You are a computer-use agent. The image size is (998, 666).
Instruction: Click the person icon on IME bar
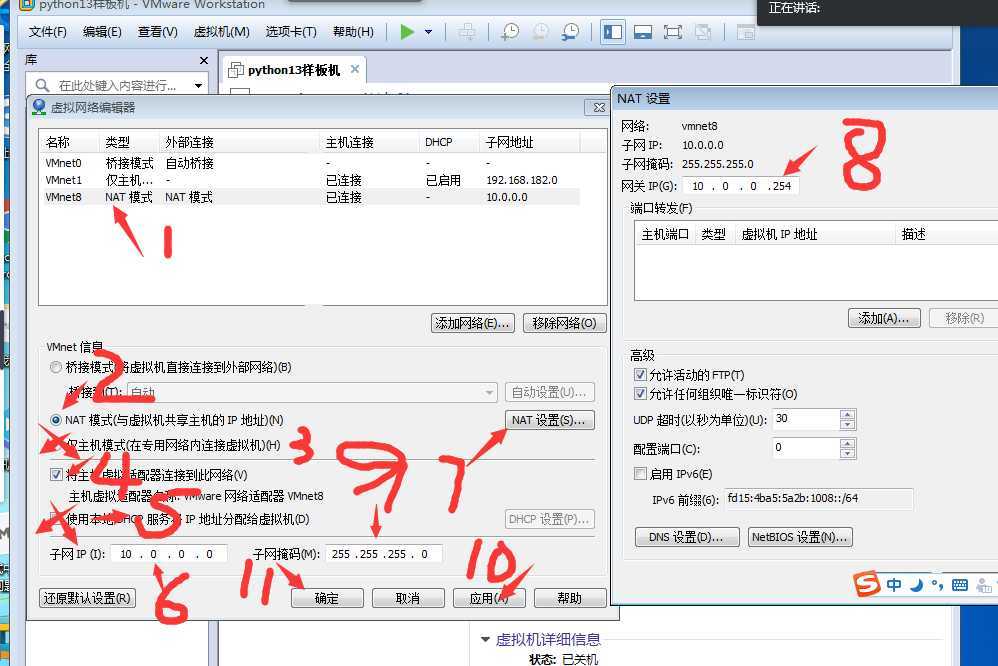[984, 585]
